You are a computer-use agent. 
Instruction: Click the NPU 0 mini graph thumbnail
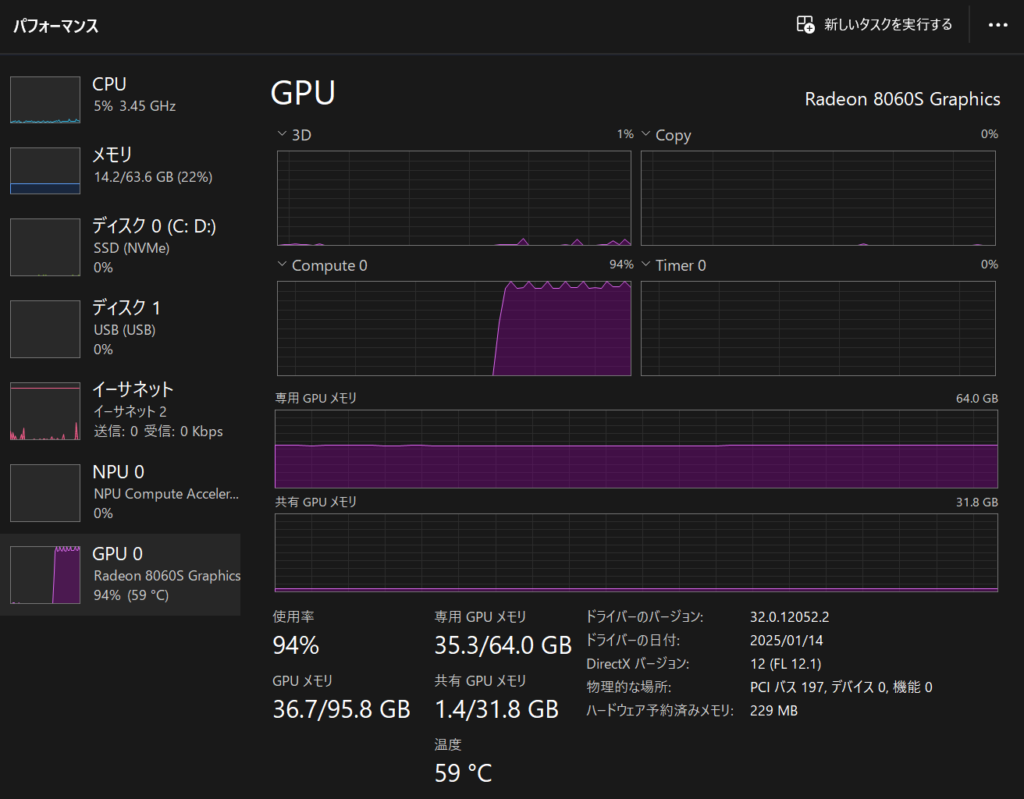click(45, 493)
